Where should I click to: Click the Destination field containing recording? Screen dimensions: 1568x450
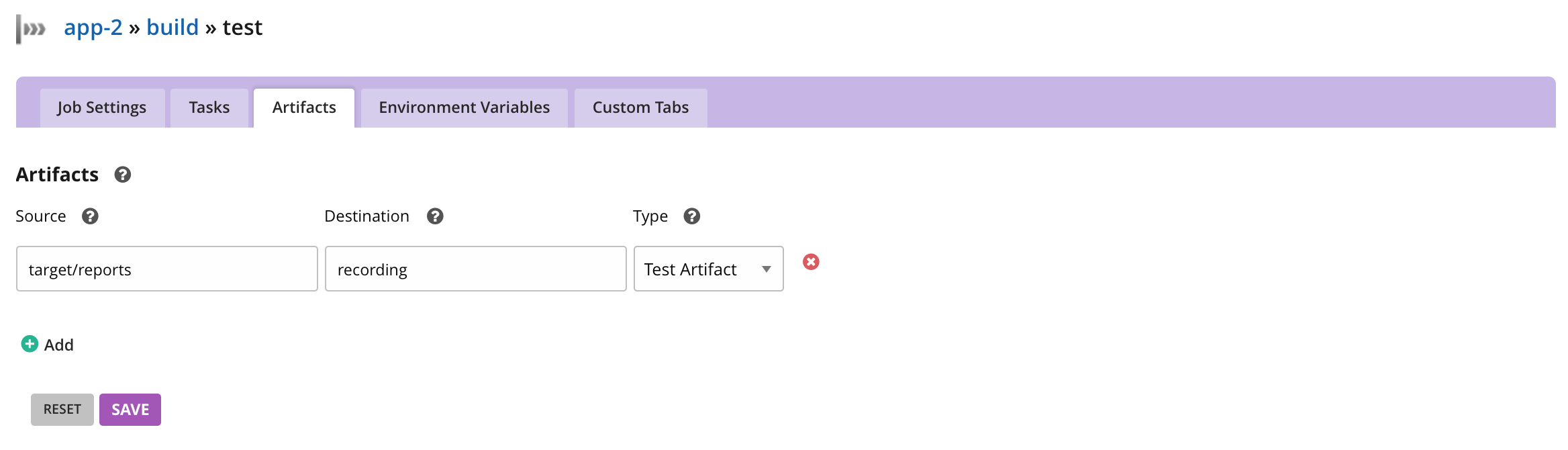(x=476, y=269)
